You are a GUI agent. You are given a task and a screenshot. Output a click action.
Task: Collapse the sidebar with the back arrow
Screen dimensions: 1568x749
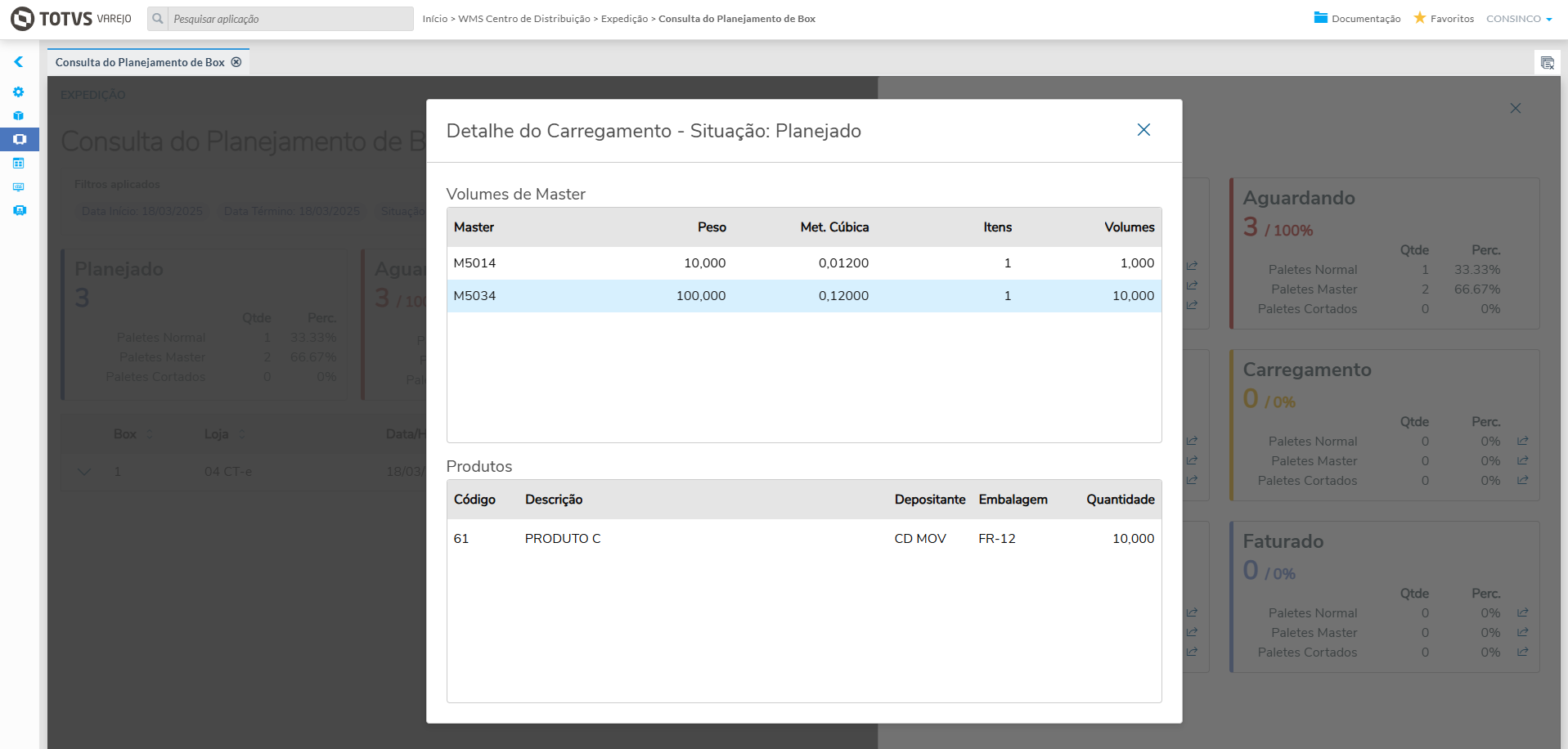pyautogui.click(x=18, y=62)
